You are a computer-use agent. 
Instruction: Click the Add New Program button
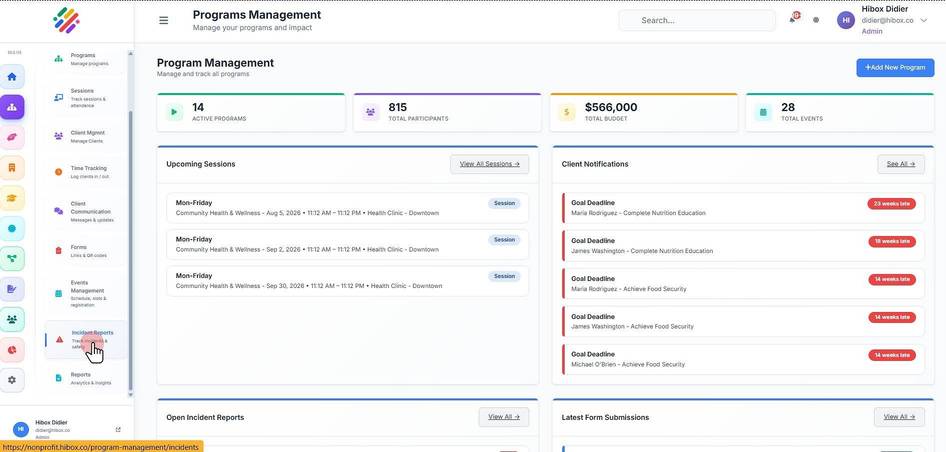(895, 68)
